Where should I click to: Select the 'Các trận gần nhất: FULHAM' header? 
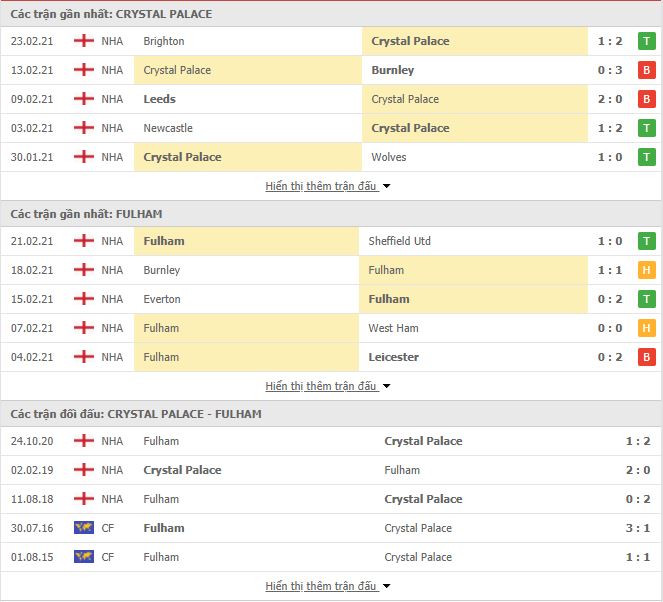pos(86,214)
